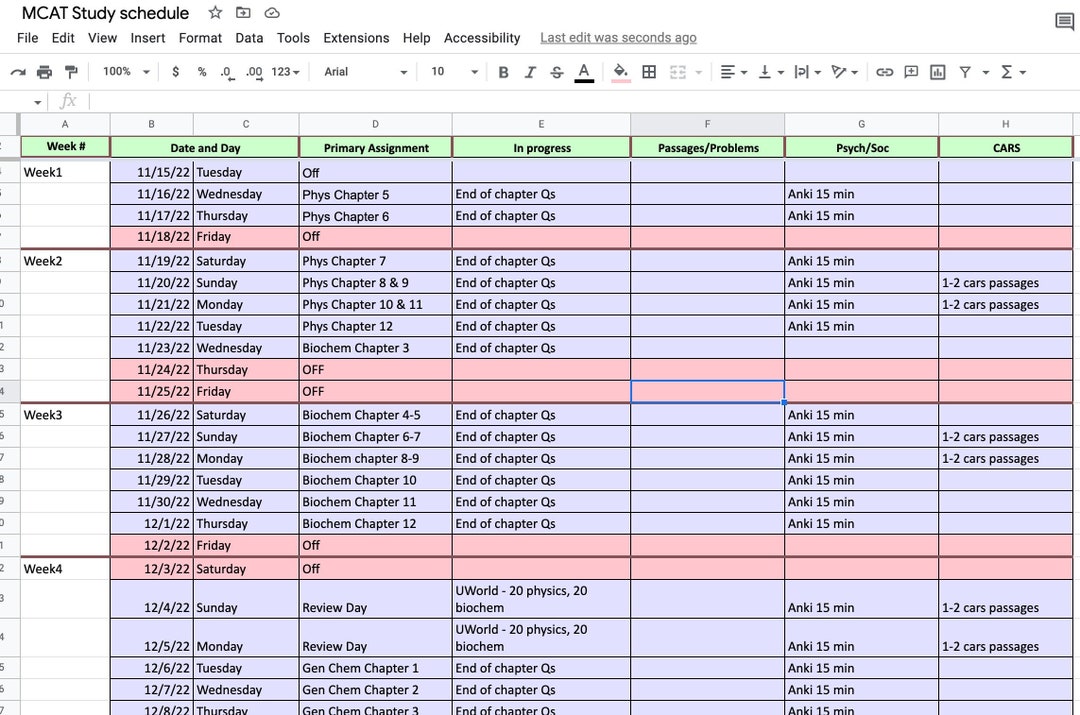Star the MCAT Study schedule spreadsheet
1080x715 pixels.
pyautogui.click(x=214, y=13)
